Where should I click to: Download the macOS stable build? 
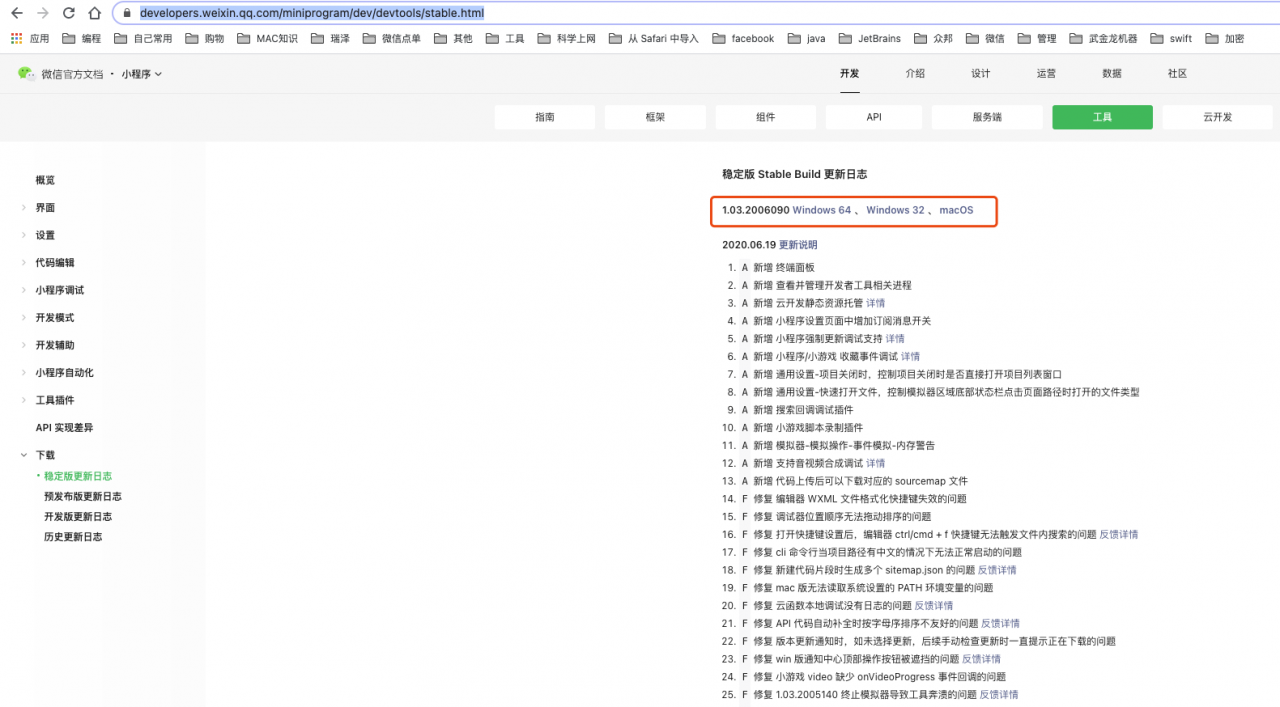[956, 210]
